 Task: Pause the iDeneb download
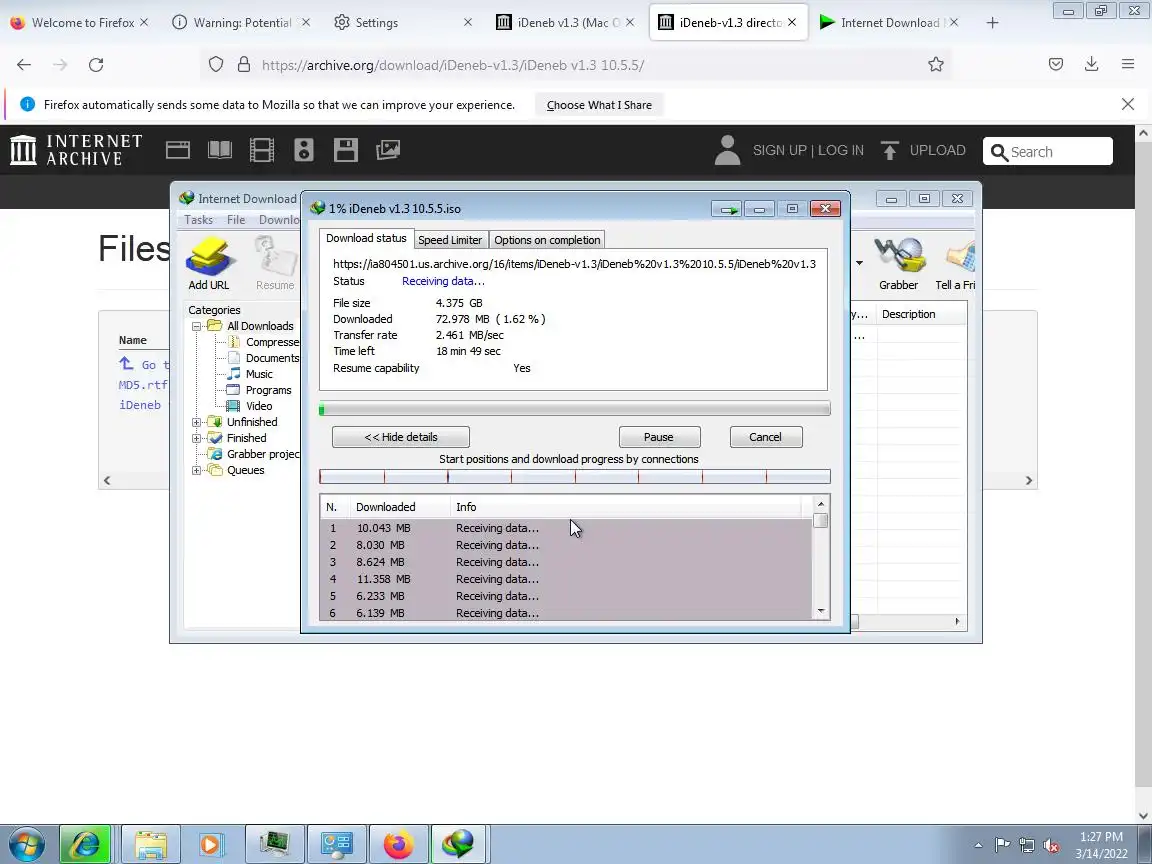pos(659,437)
